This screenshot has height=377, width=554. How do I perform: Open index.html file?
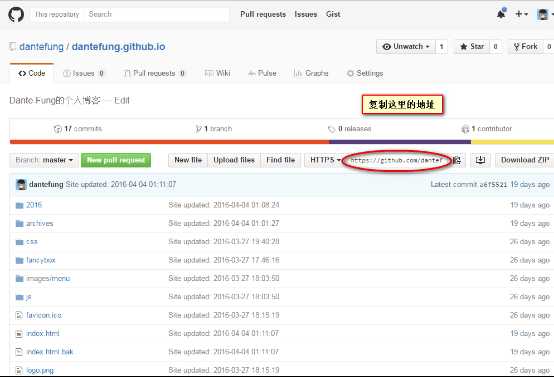pos(43,334)
